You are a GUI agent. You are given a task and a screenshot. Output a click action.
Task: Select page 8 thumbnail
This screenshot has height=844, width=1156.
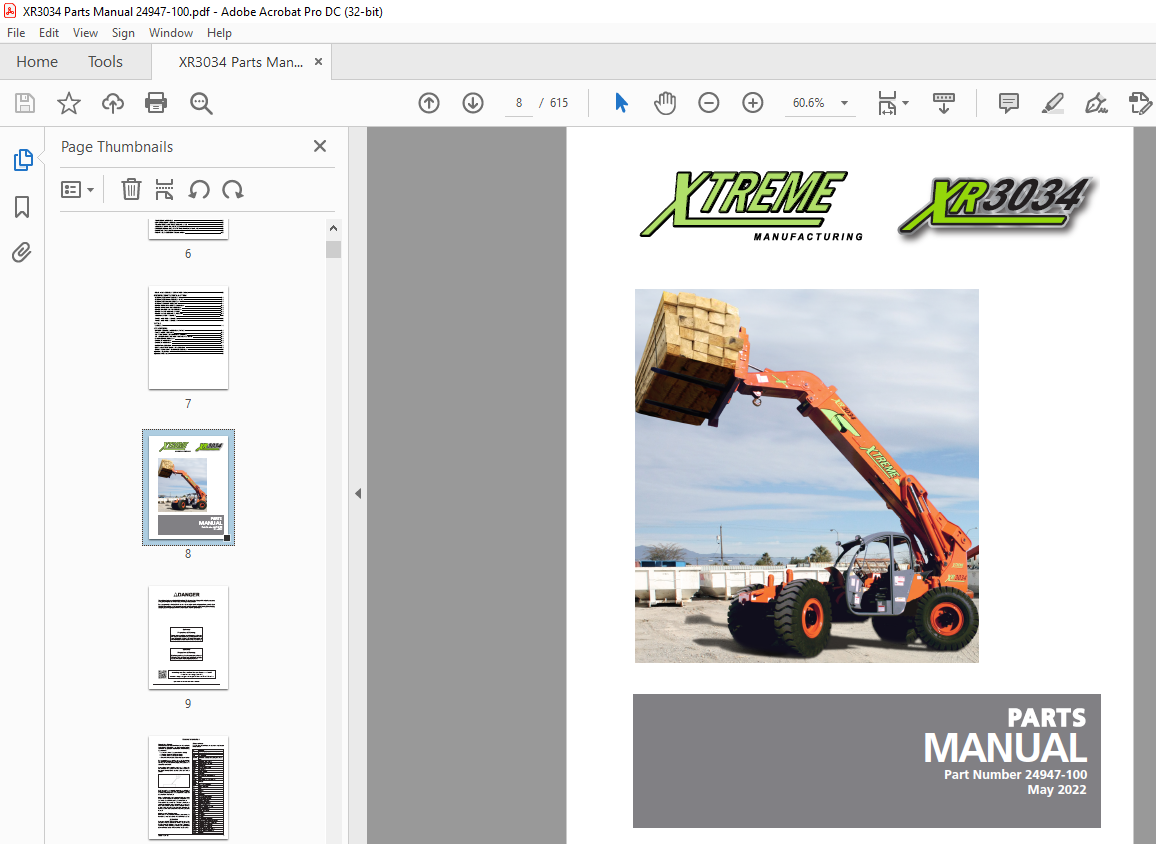coord(188,487)
